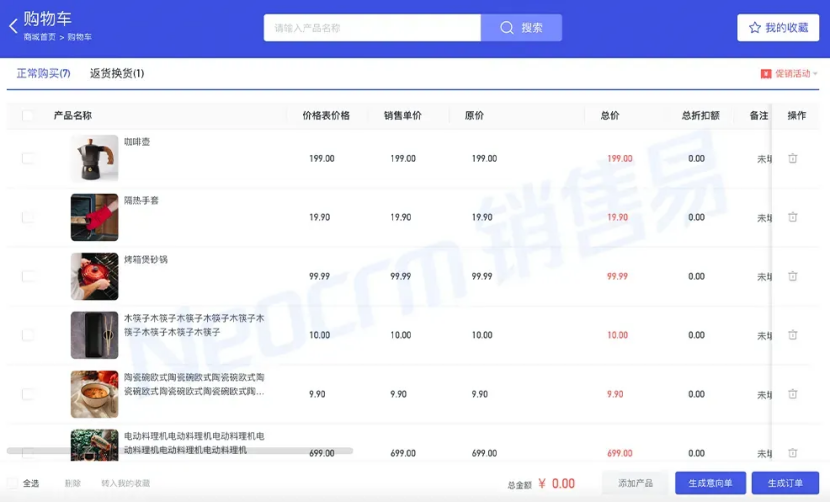The image size is (830, 502).
Task: Expand the 促销活动 dropdown arrow
Action: (x=815, y=74)
